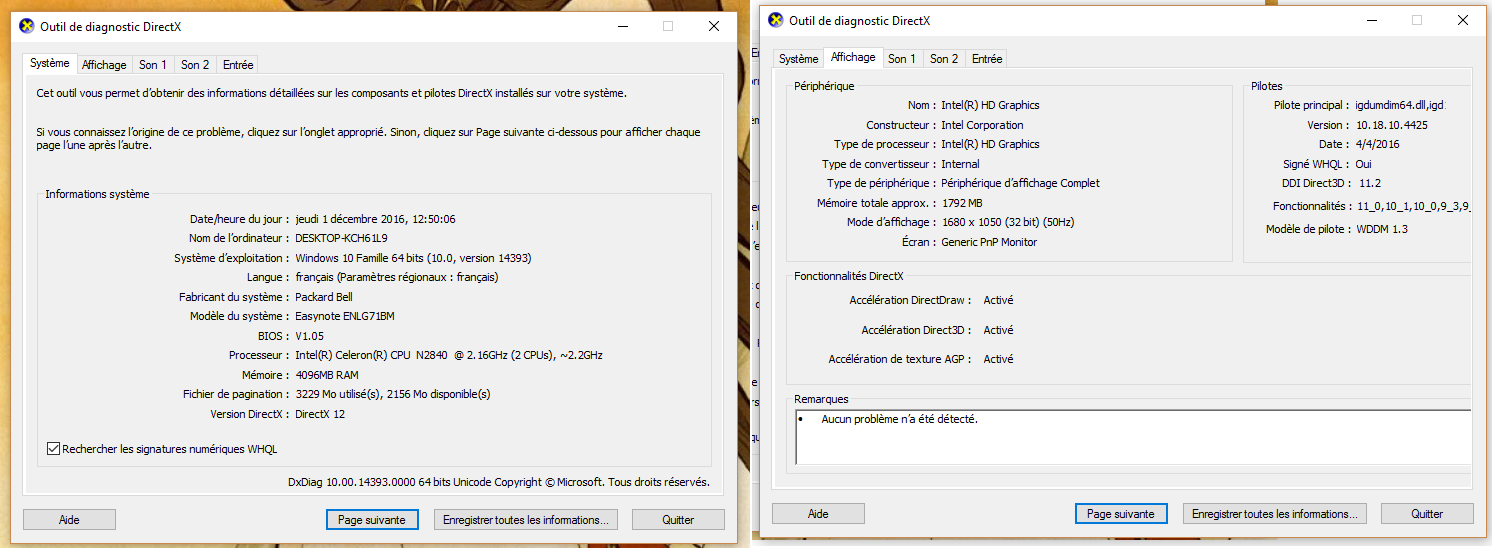Click AGP texture acceleration Activé value
Screen dimensions: 1492x548
(998, 359)
